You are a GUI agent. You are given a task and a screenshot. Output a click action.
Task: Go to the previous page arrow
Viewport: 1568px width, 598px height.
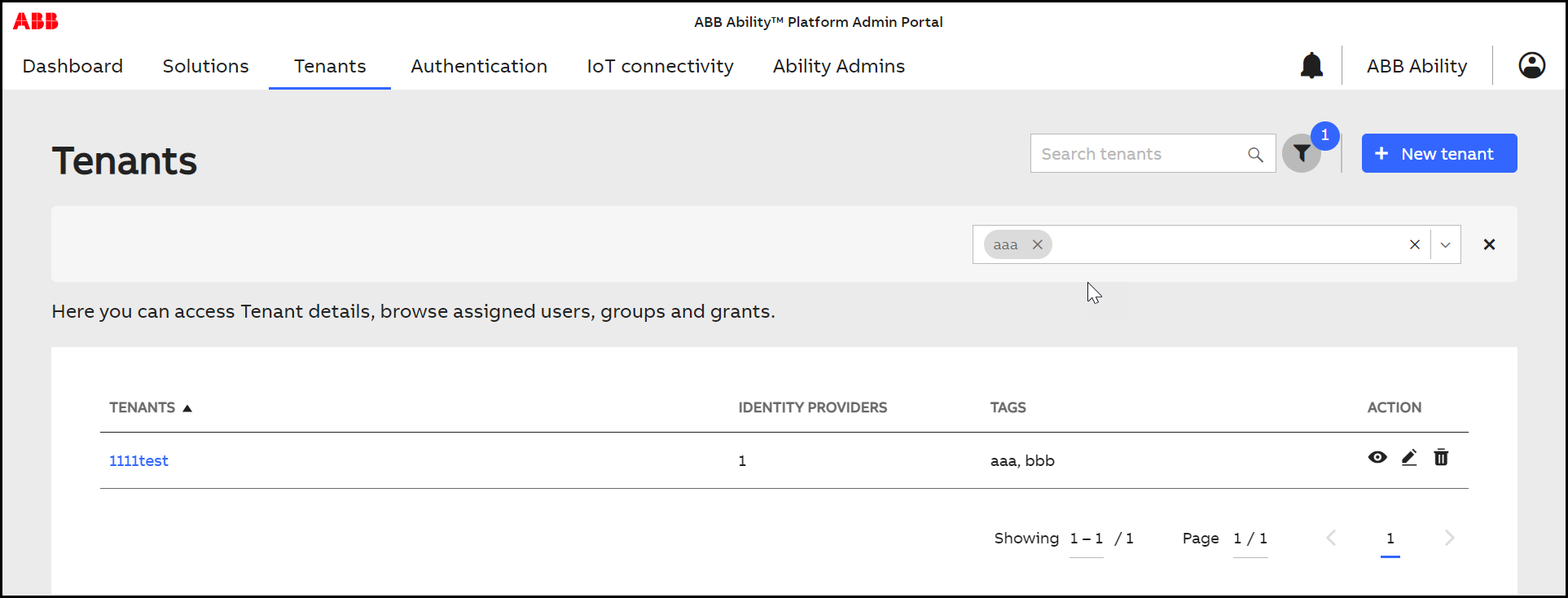tap(1331, 538)
